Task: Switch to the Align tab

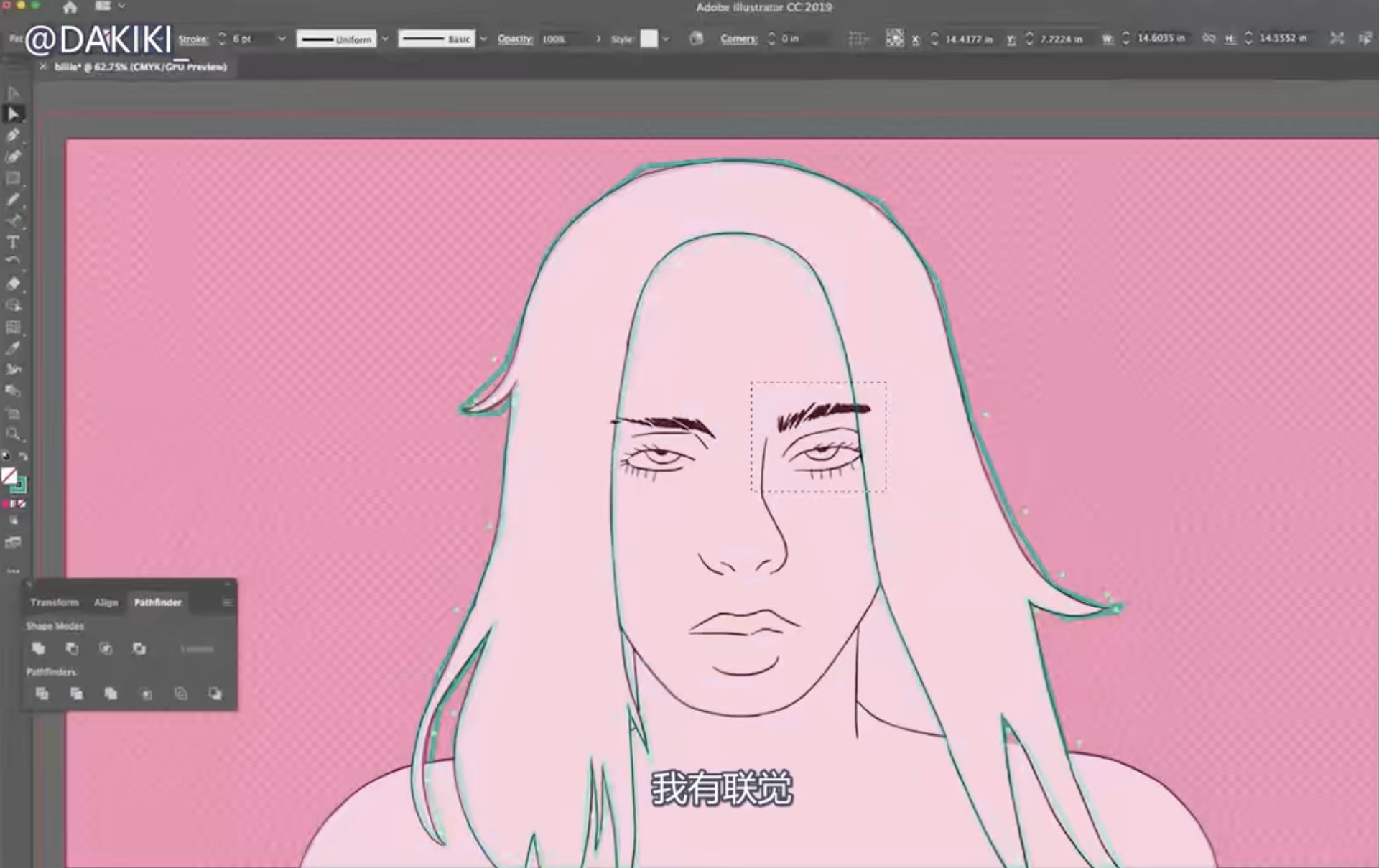Action: 106,602
